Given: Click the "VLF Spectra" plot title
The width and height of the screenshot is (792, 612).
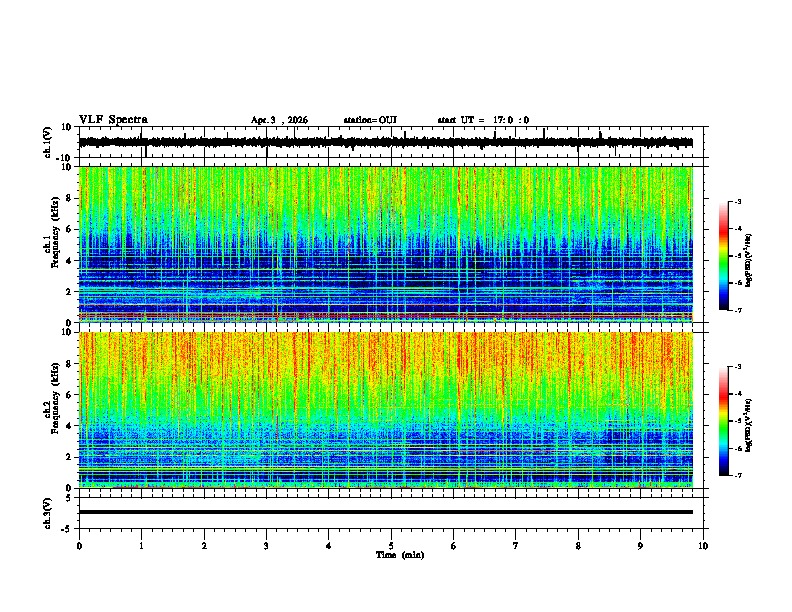Looking at the screenshot, I should click(113, 120).
